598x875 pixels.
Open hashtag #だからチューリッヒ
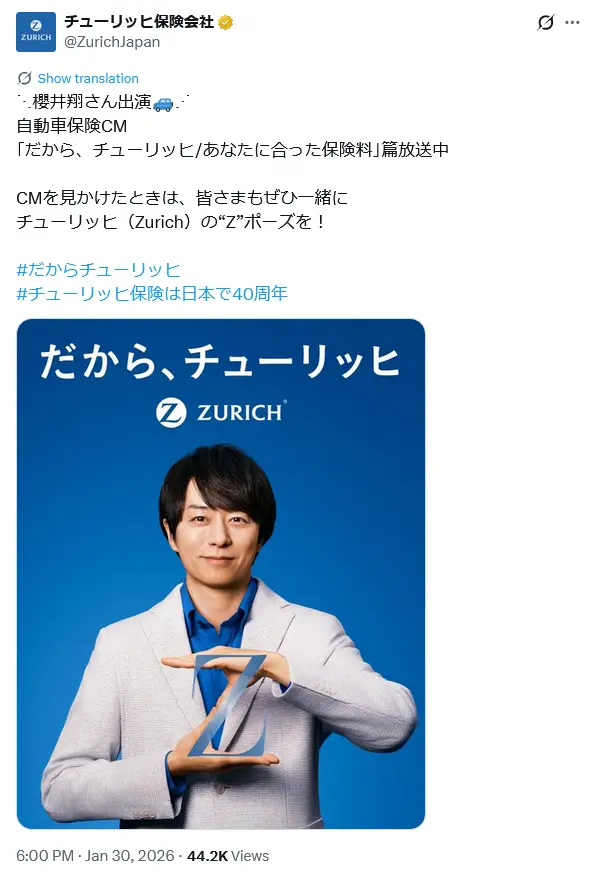(99, 270)
